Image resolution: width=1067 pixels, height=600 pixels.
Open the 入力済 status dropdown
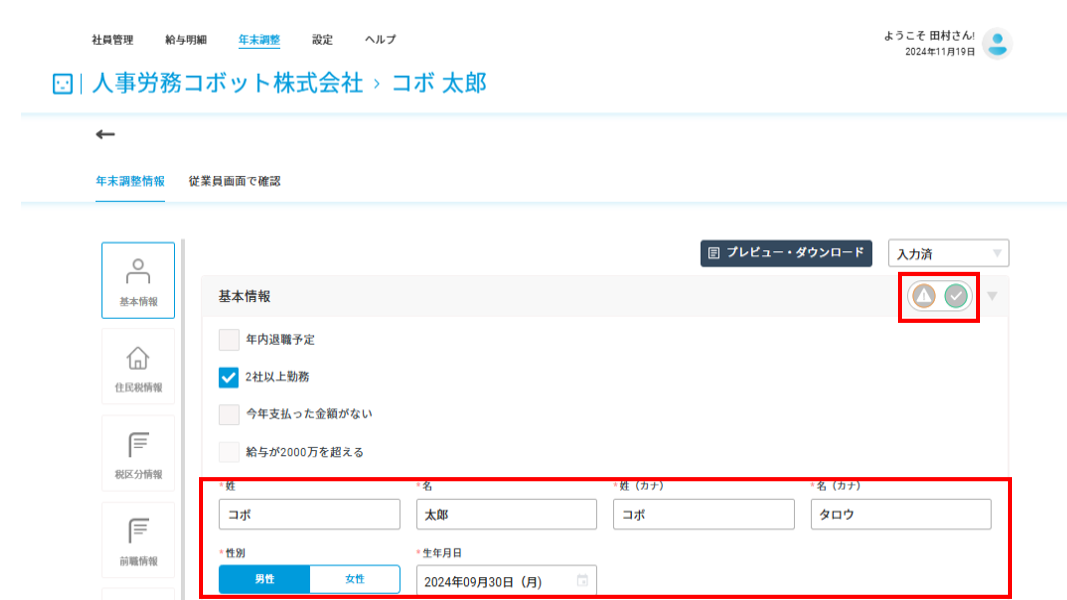tap(949, 254)
